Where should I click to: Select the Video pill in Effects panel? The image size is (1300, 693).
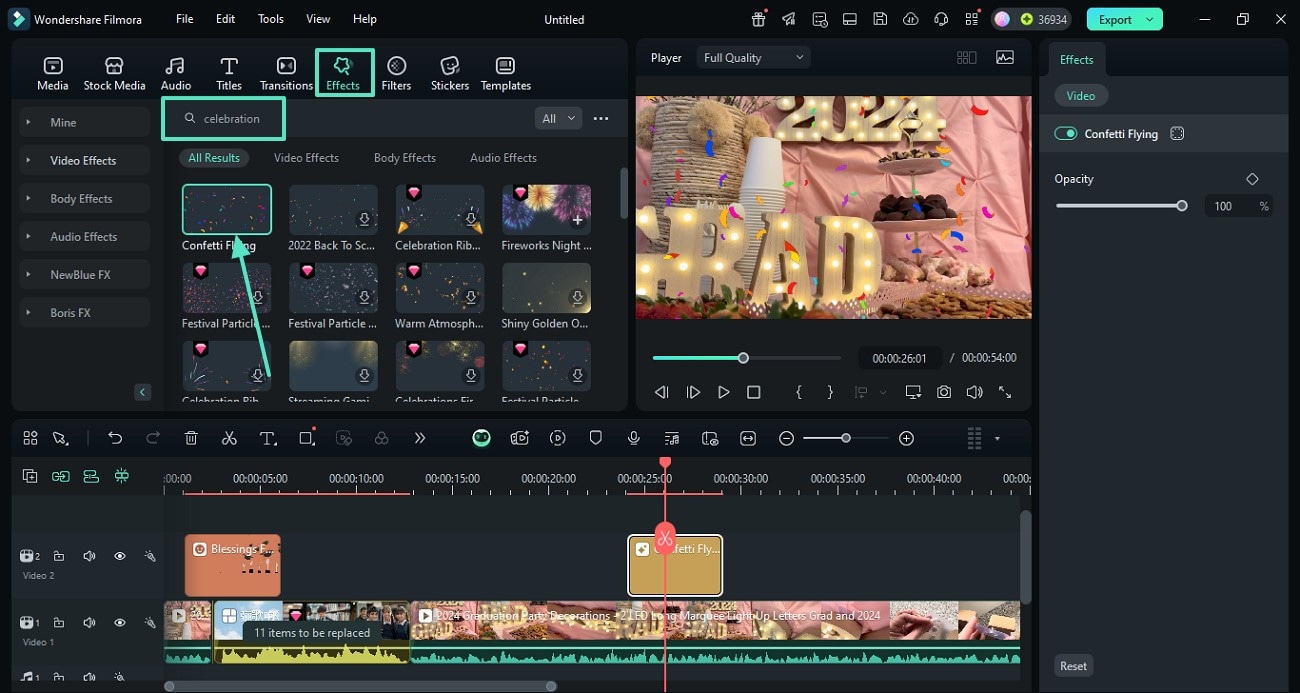point(1081,96)
